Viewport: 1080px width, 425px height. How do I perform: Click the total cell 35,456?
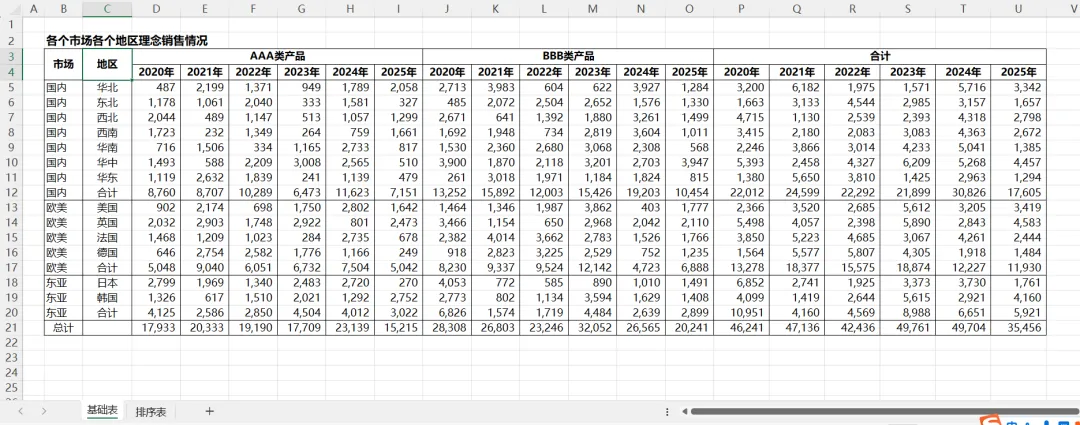pos(1019,328)
